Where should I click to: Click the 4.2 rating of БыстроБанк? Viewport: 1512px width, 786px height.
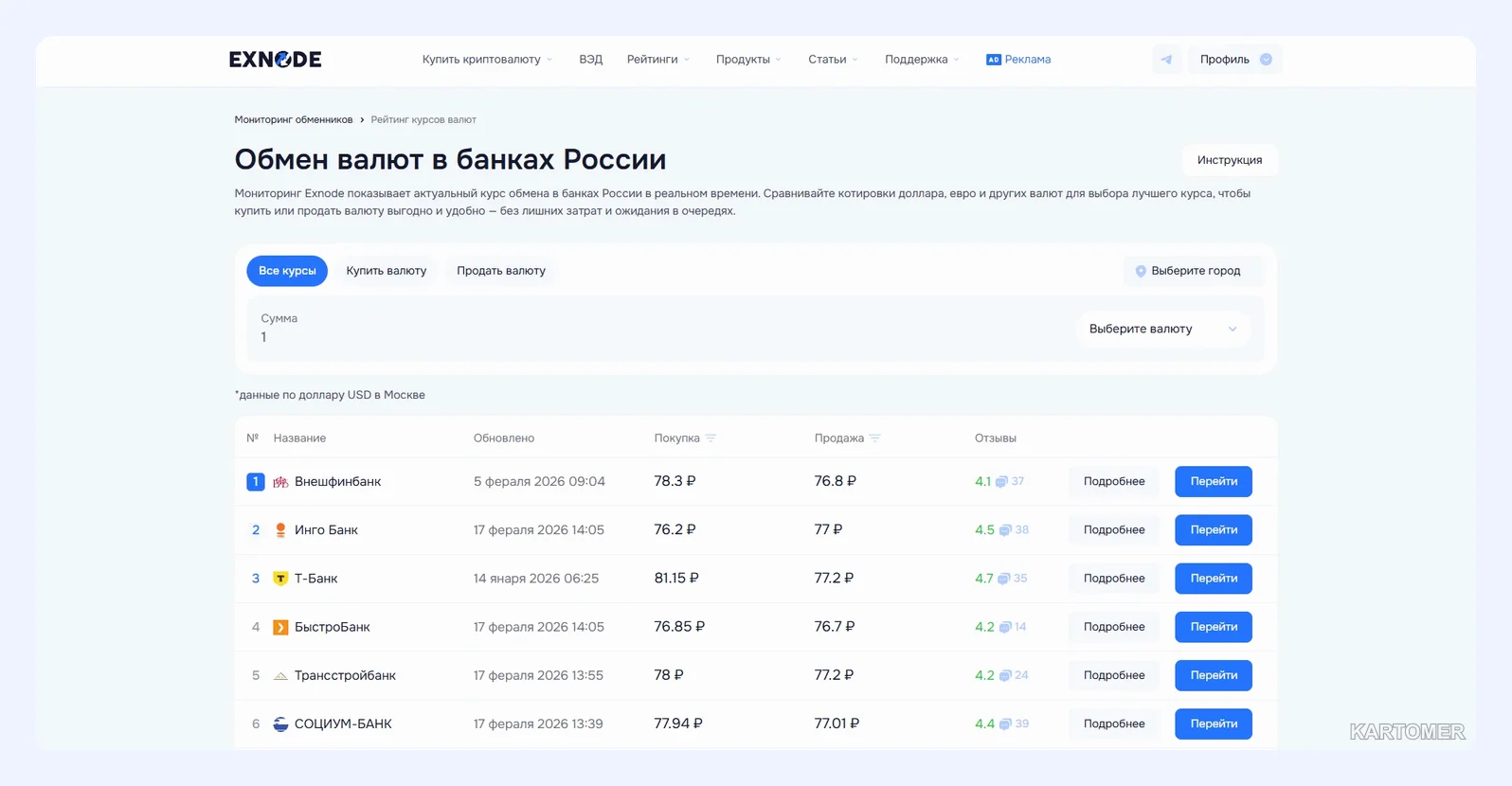(x=984, y=627)
